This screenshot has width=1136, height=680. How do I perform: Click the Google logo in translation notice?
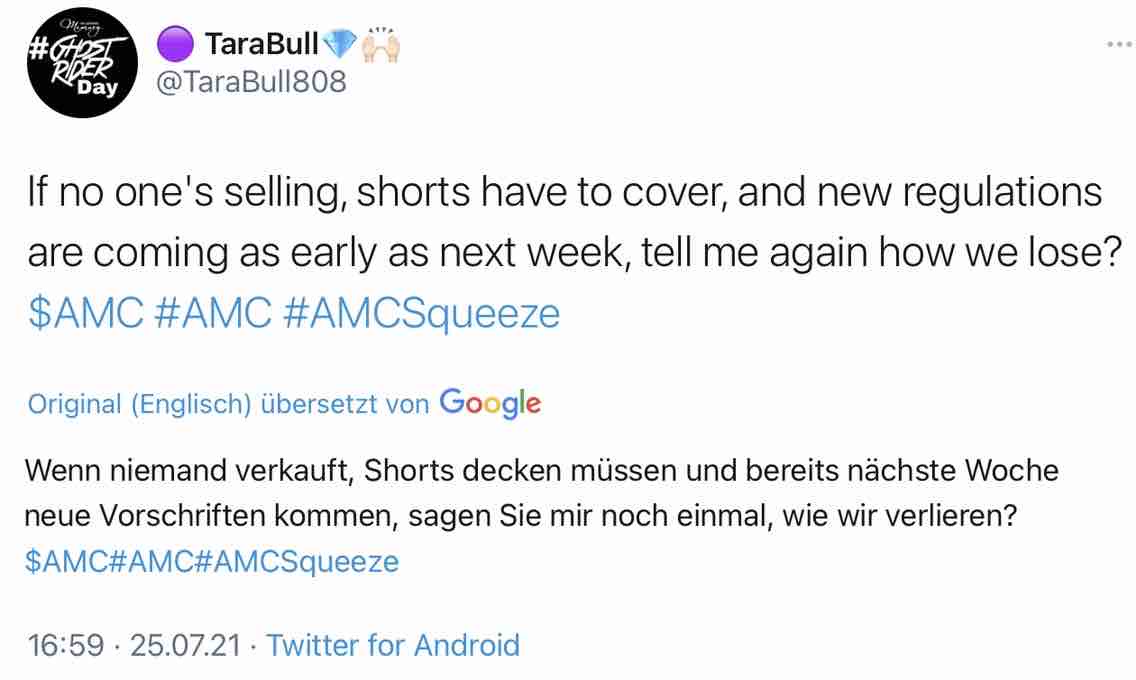(490, 403)
